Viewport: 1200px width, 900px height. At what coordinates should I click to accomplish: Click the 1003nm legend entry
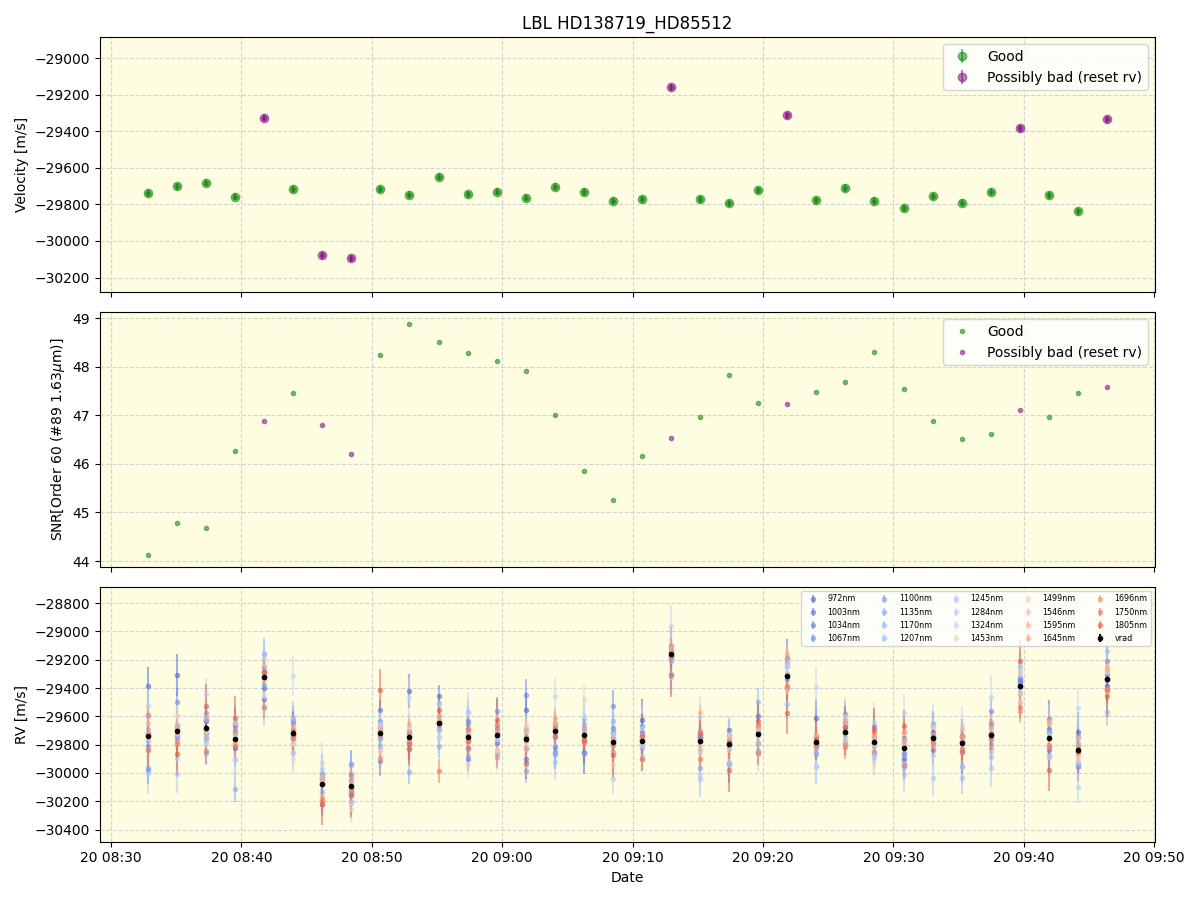(834, 612)
